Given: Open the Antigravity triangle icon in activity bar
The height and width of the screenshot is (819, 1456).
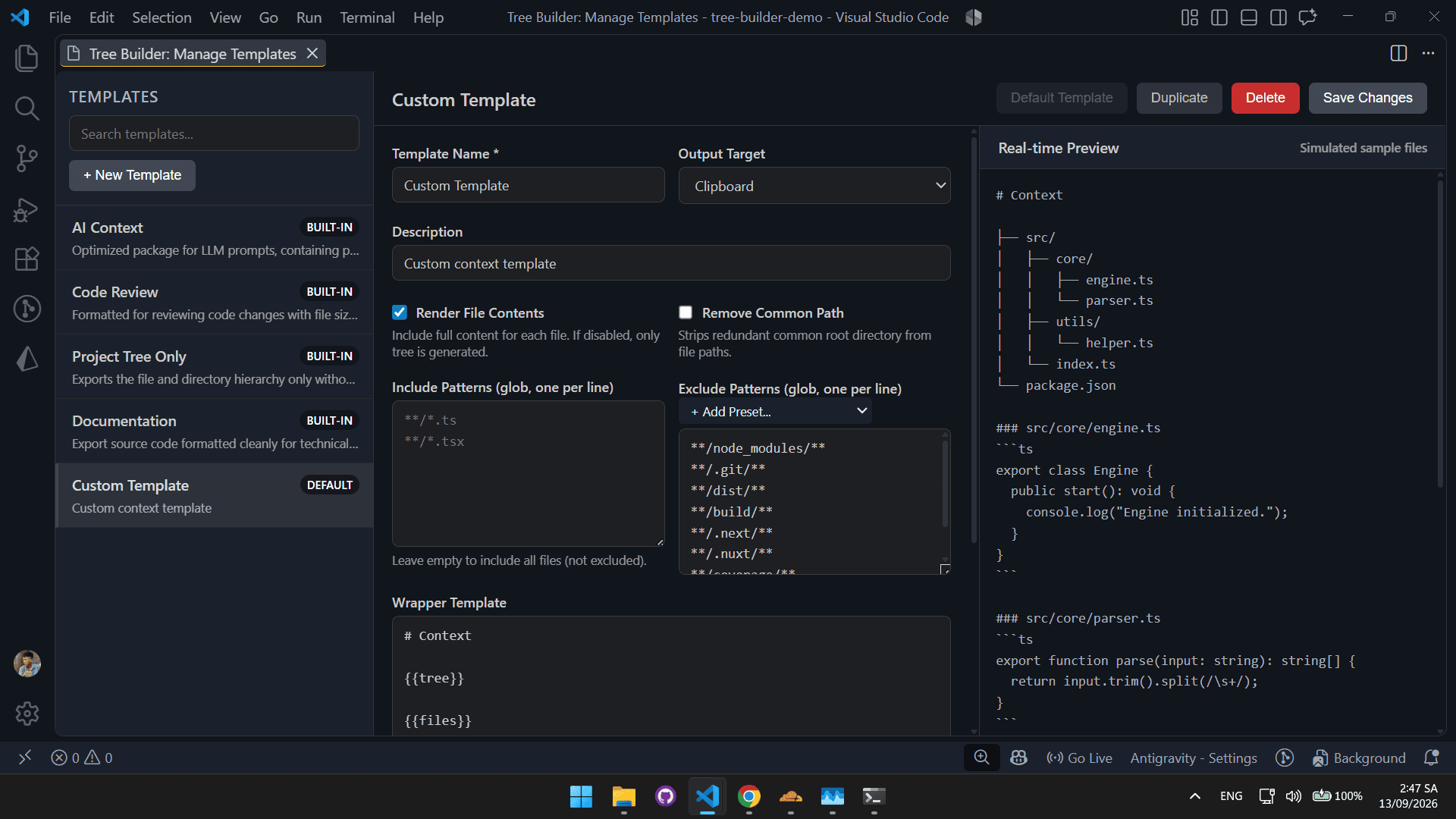Looking at the screenshot, I should [x=27, y=359].
